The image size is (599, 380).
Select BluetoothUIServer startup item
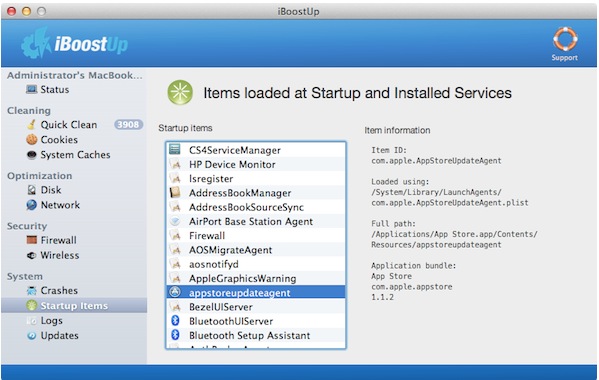point(256,321)
